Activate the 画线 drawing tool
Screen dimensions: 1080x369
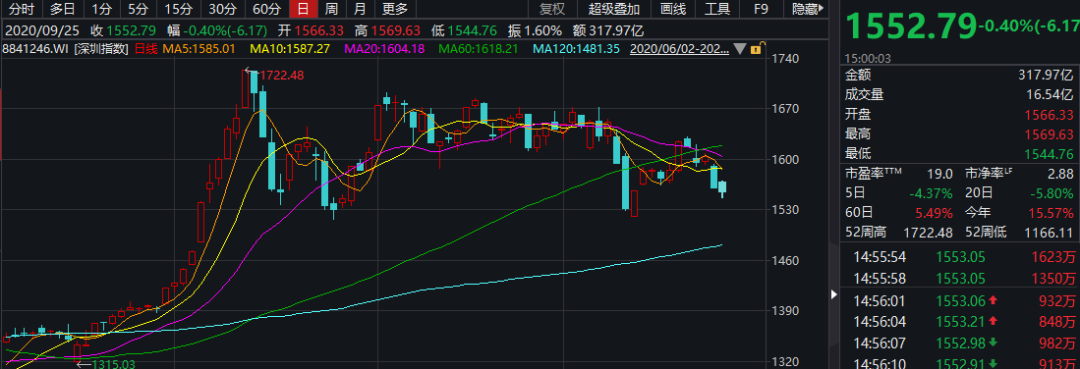pos(673,9)
